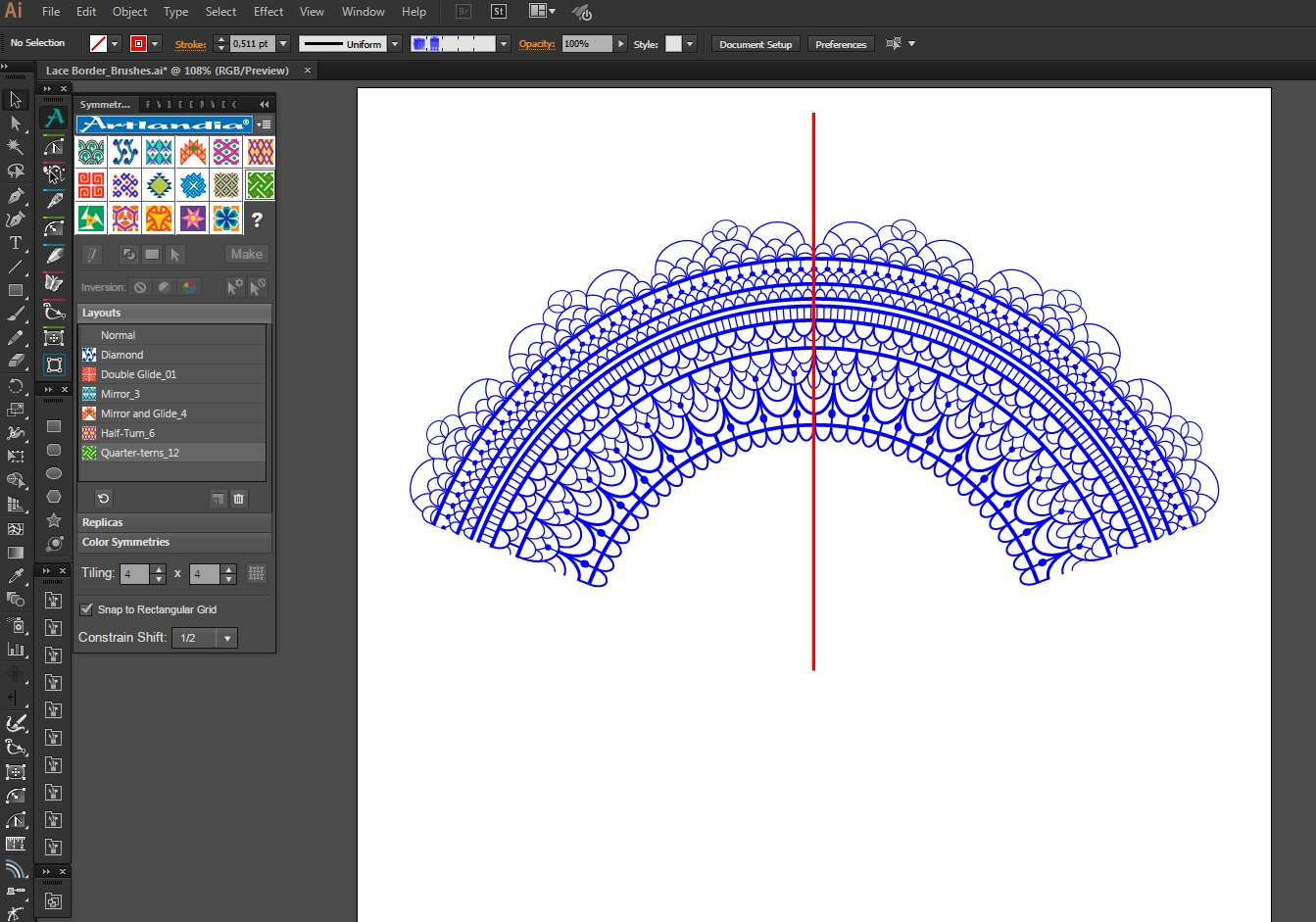Open the Uniform stroke profile dropdown

(394, 44)
